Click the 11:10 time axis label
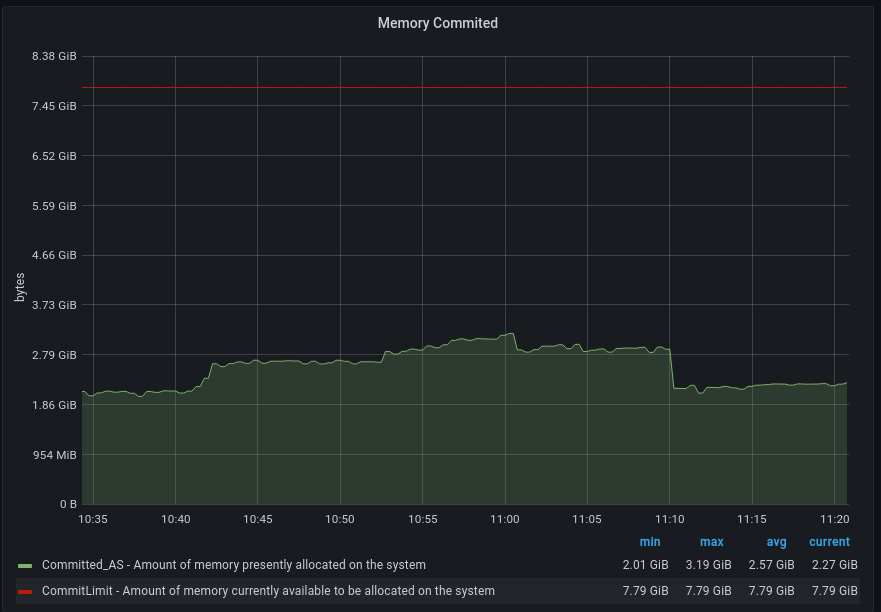881x612 pixels. point(670,519)
